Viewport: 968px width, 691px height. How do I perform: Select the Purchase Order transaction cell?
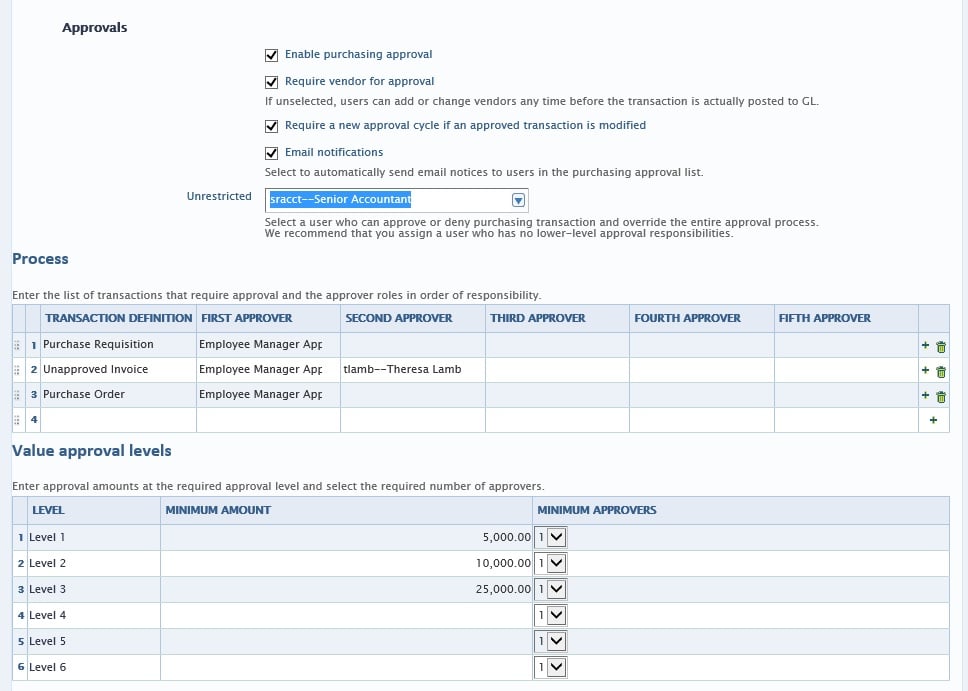pyautogui.click(x=119, y=394)
